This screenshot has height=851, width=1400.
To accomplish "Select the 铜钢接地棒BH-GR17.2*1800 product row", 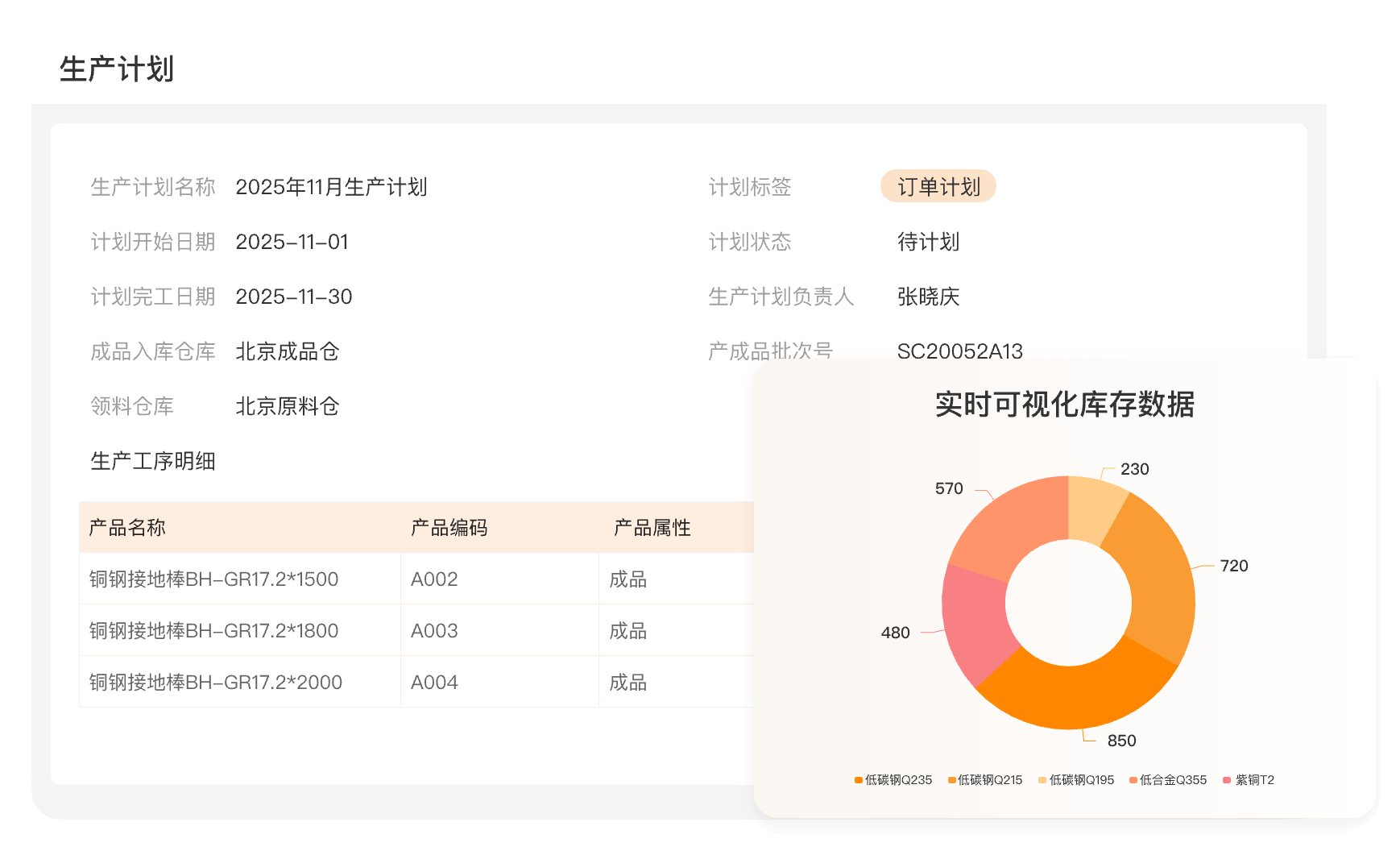I will [213, 631].
